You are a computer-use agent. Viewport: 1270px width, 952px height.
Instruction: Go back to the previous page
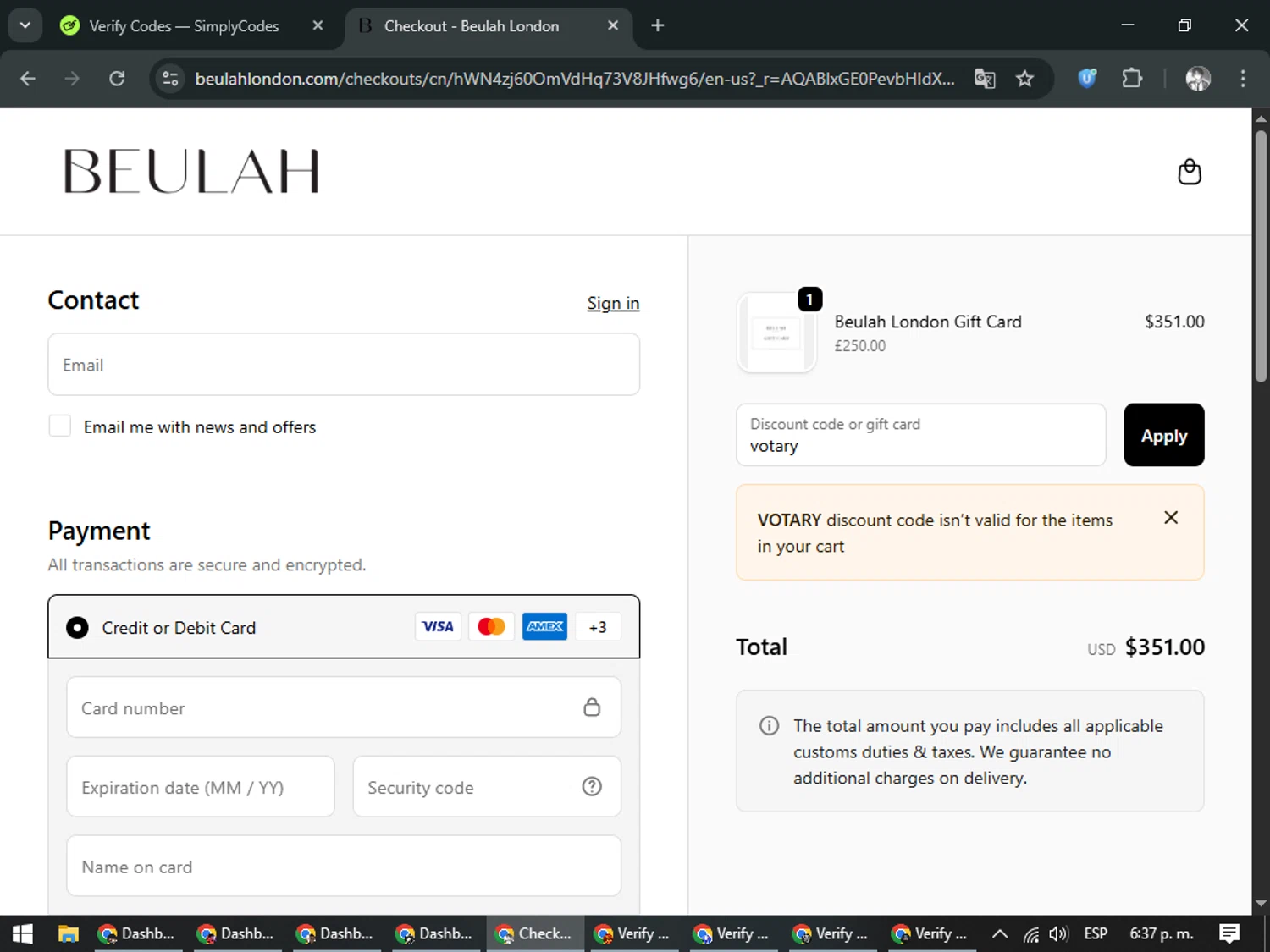coord(28,79)
